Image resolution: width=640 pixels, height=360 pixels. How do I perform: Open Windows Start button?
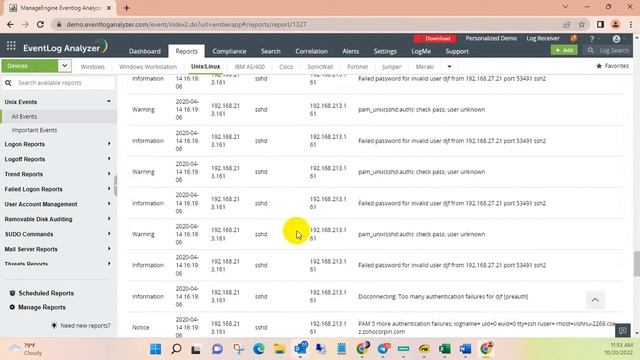pyautogui.click(x=156, y=349)
